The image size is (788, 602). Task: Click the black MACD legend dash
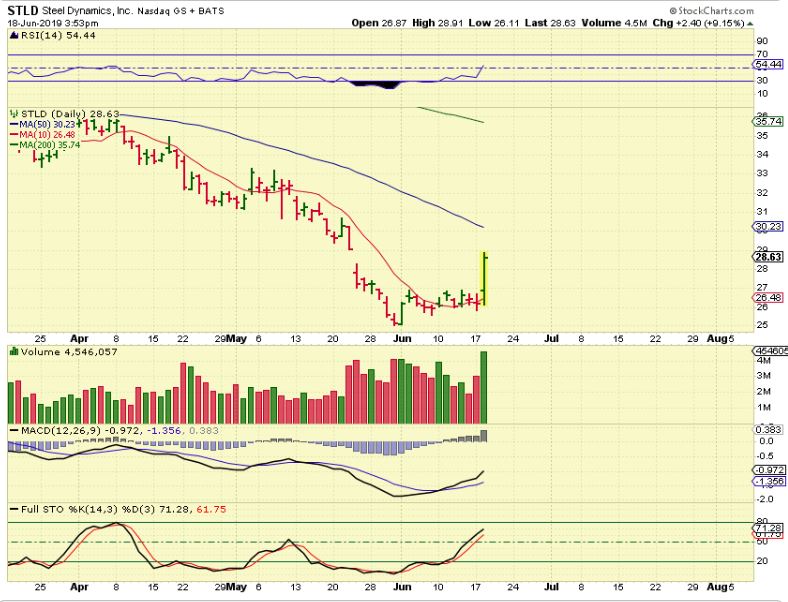14,431
